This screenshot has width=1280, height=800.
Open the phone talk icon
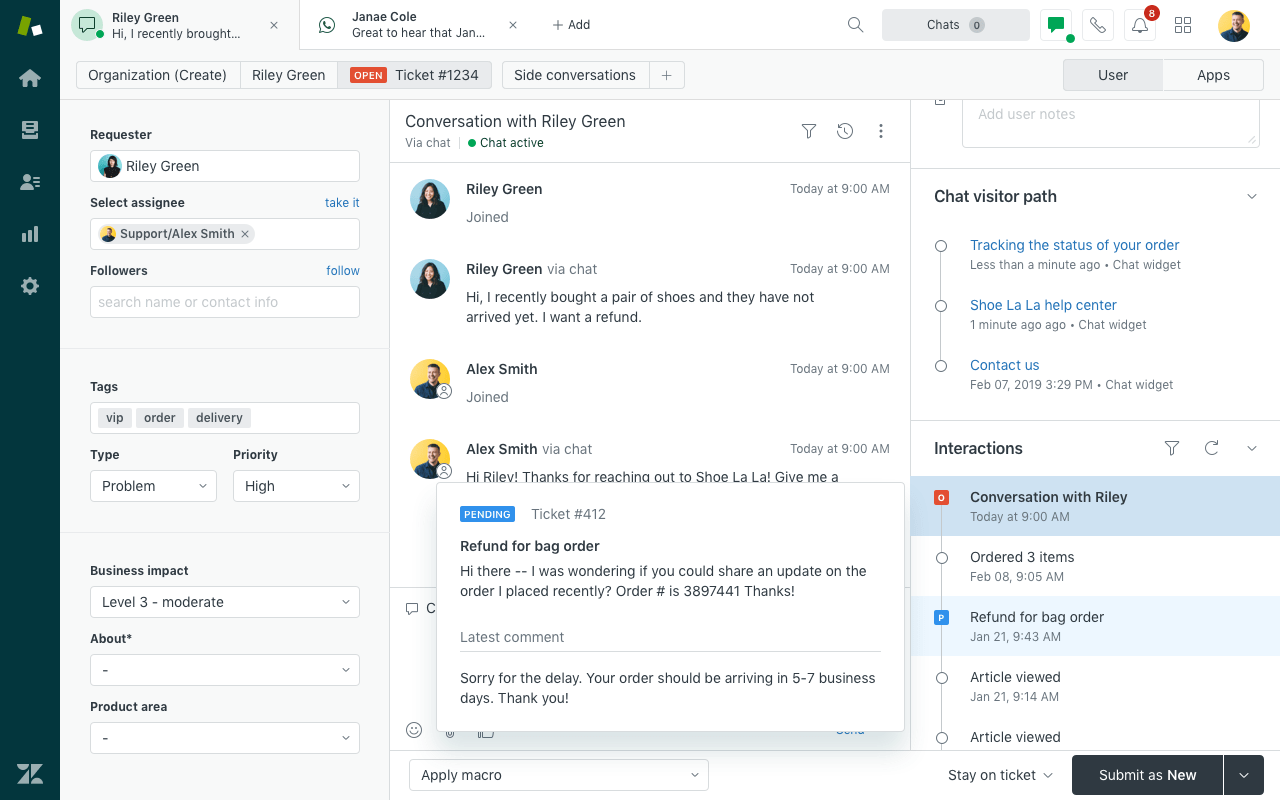point(1098,25)
